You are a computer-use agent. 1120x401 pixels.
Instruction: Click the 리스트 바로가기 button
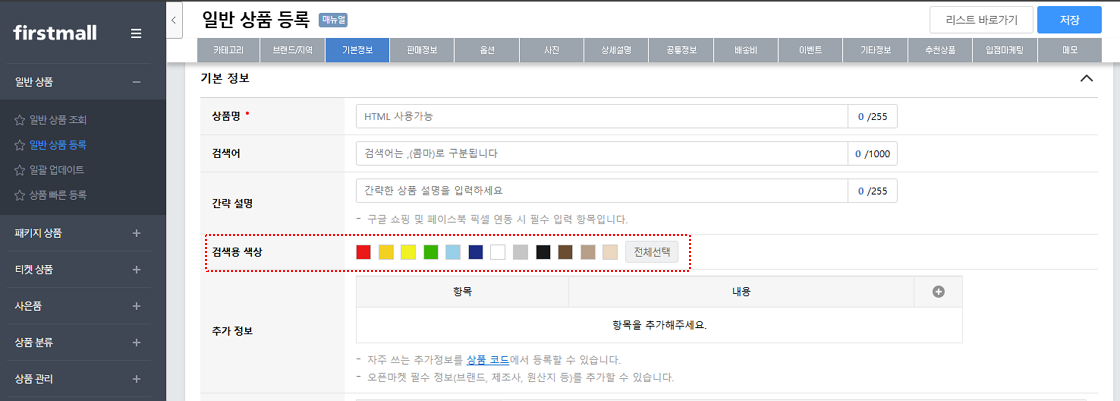click(x=981, y=19)
